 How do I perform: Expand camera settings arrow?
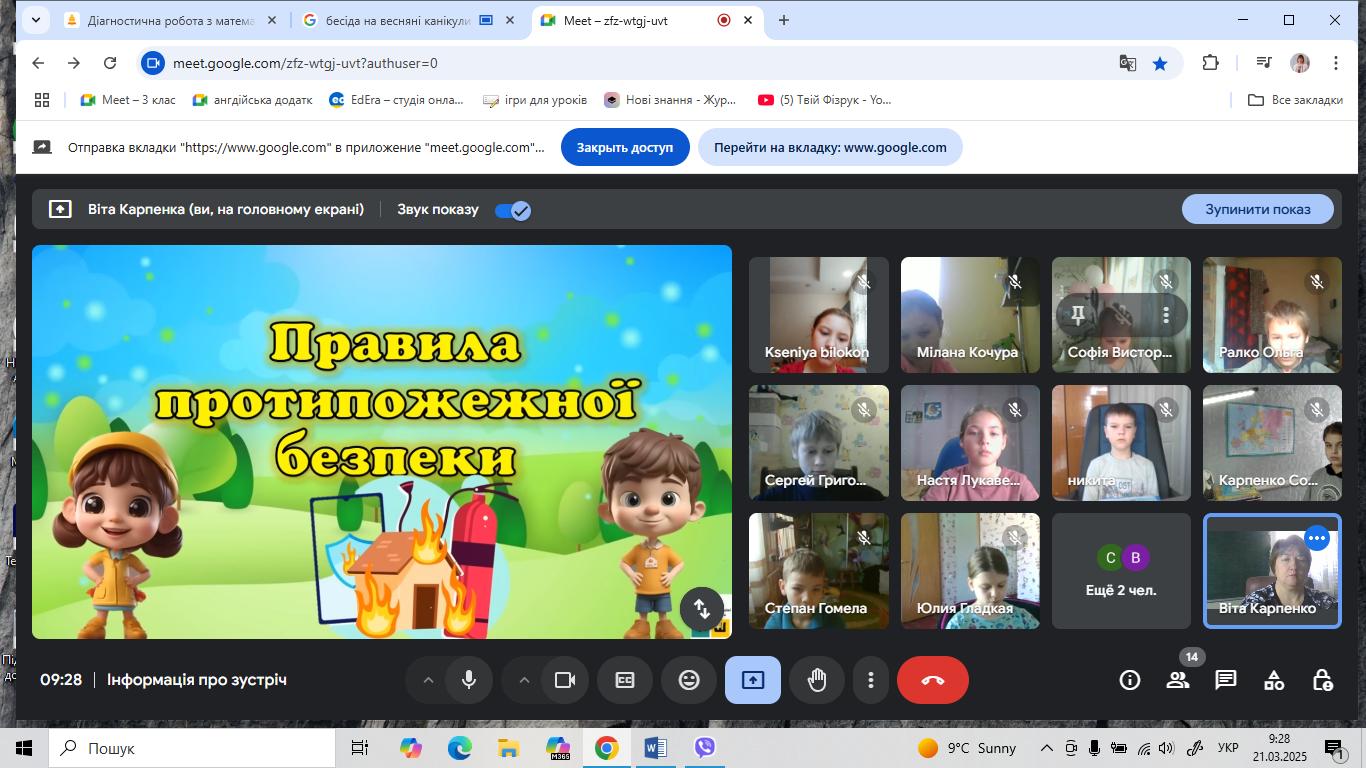coord(524,680)
